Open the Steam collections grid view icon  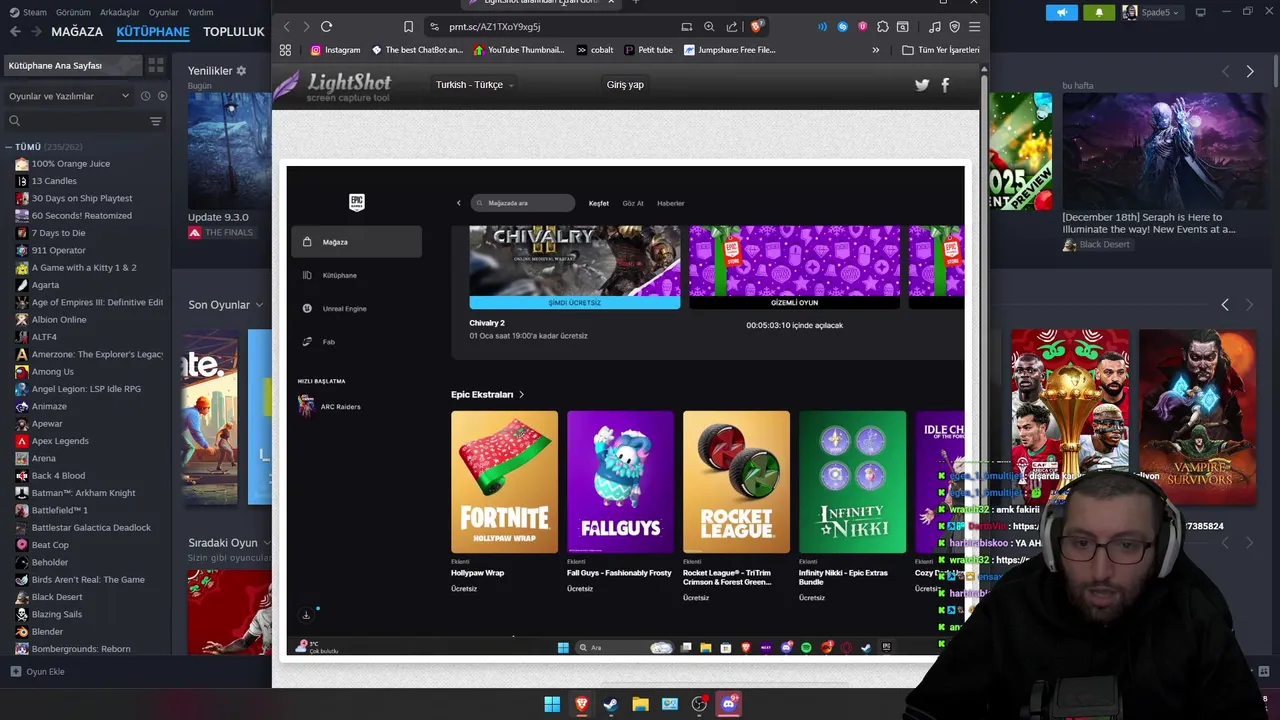tap(156, 65)
